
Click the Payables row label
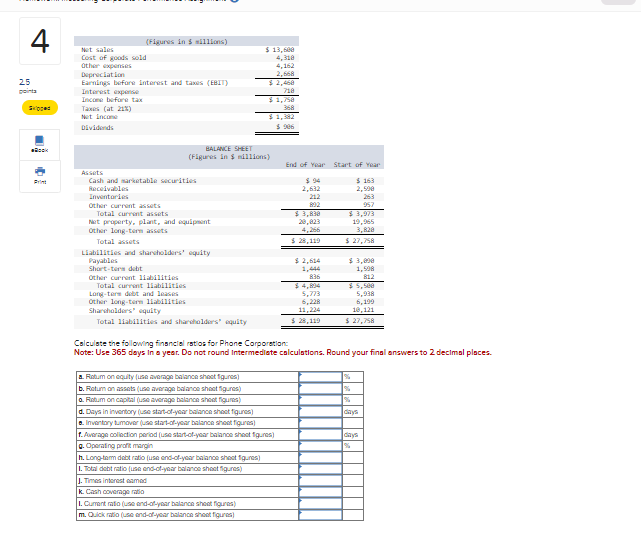click(103, 260)
